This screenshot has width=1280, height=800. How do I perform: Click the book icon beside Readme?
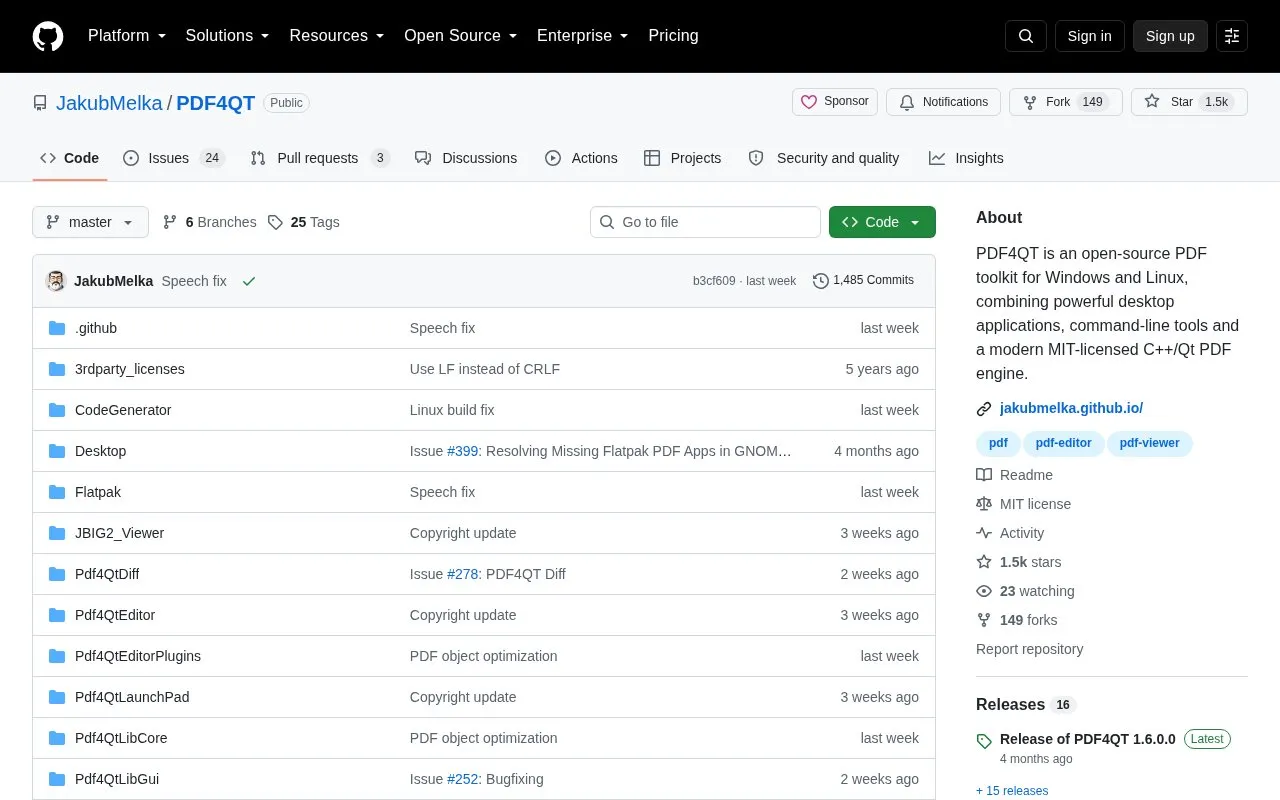coord(984,475)
